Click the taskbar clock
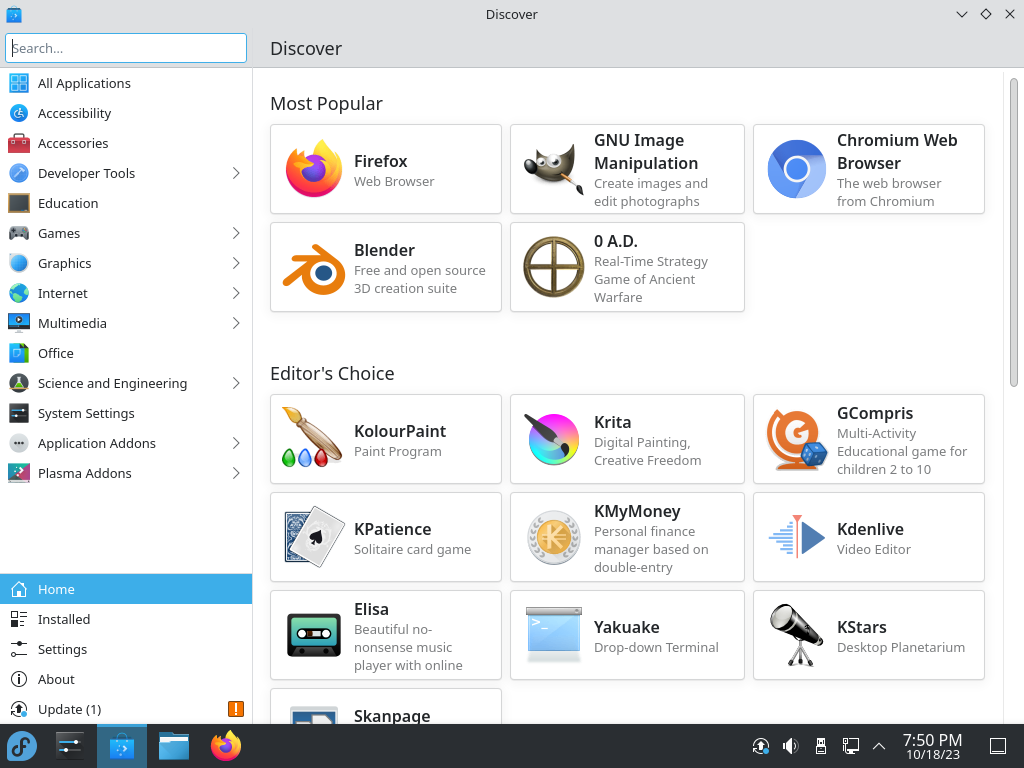1024x768 pixels. [933, 746]
